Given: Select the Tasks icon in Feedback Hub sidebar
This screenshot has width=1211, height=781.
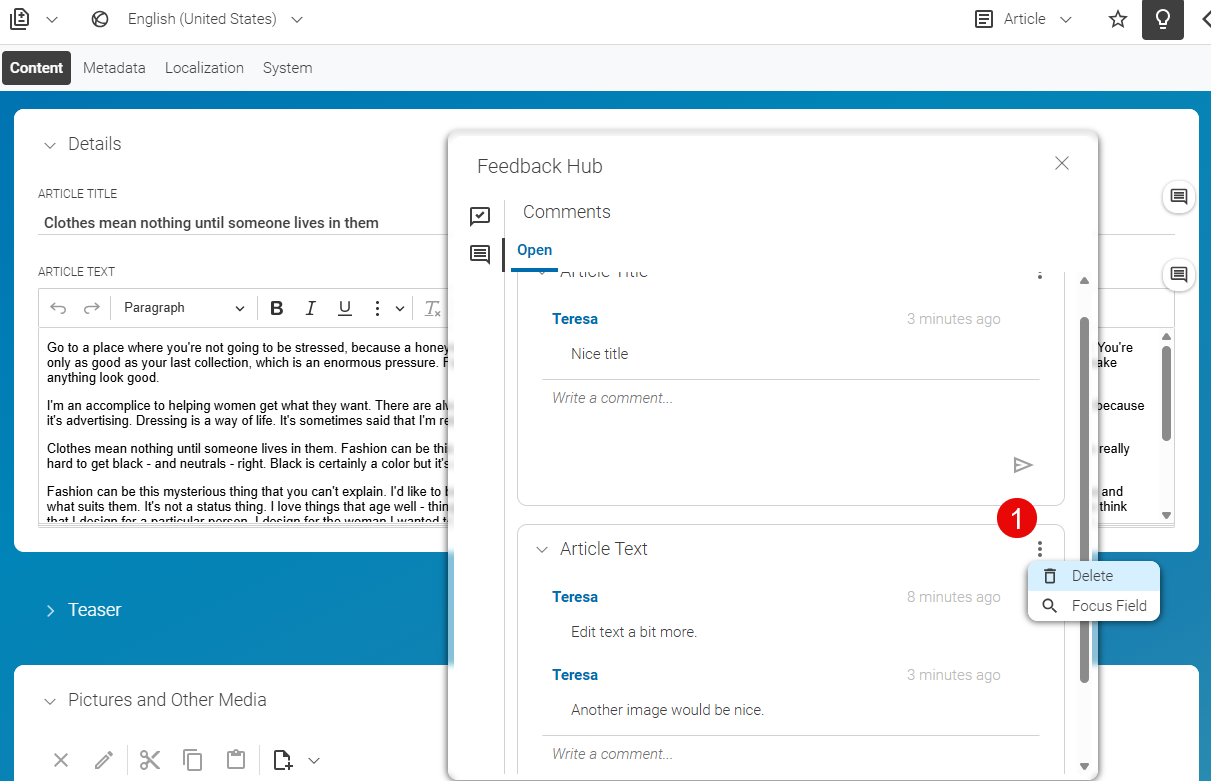Looking at the screenshot, I should [x=480, y=216].
